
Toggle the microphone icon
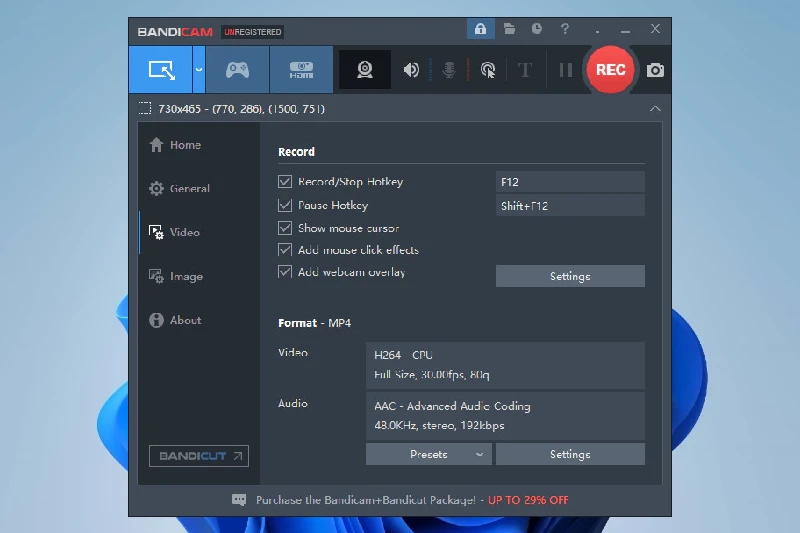pyautogui.click(x=449, y=70)
